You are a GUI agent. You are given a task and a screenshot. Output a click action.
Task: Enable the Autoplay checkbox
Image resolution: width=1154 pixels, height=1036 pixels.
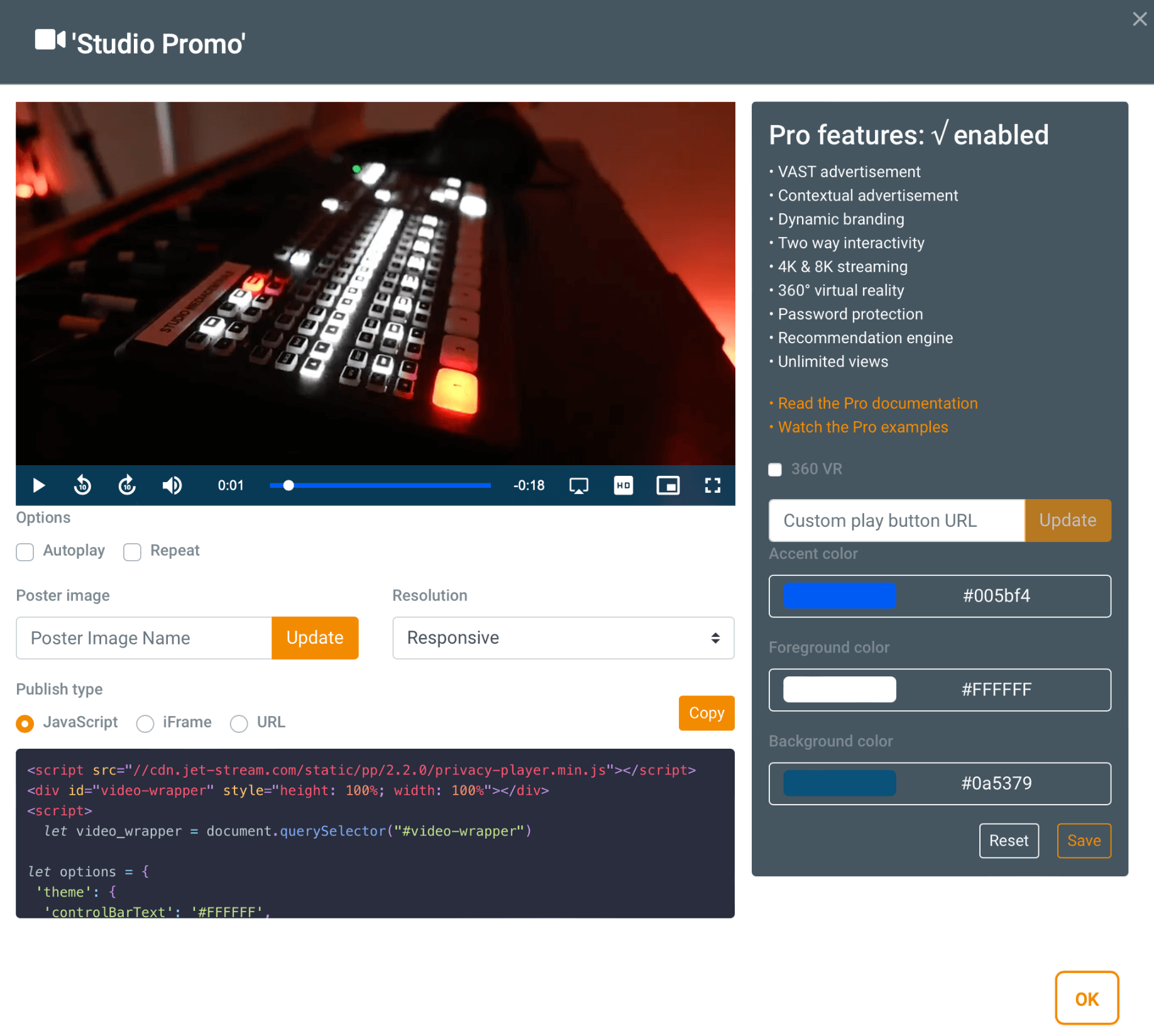[x=25, y=552]
